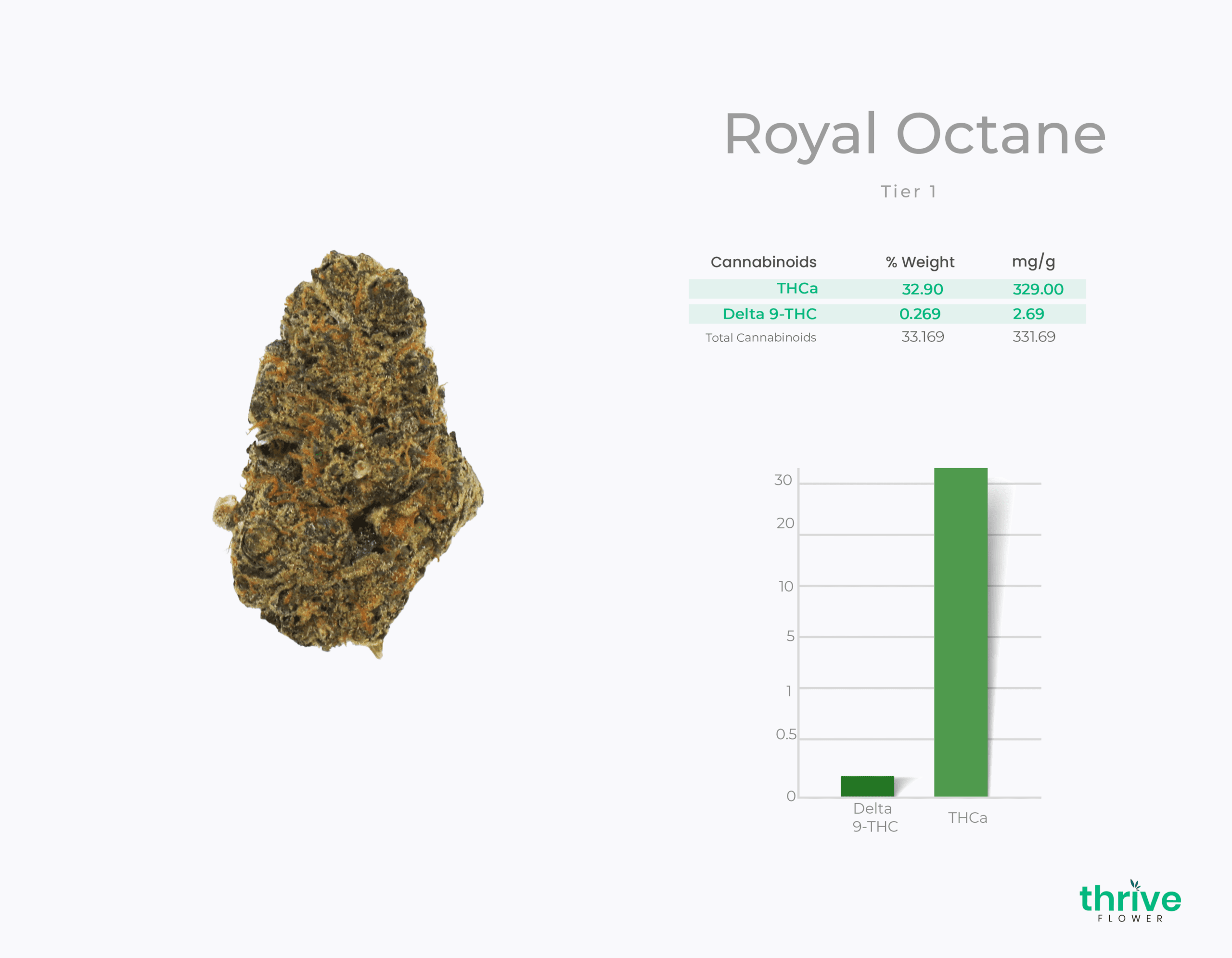Select the THCa table row label
This screenshot has height=958, width=1232.
(796, 289)
